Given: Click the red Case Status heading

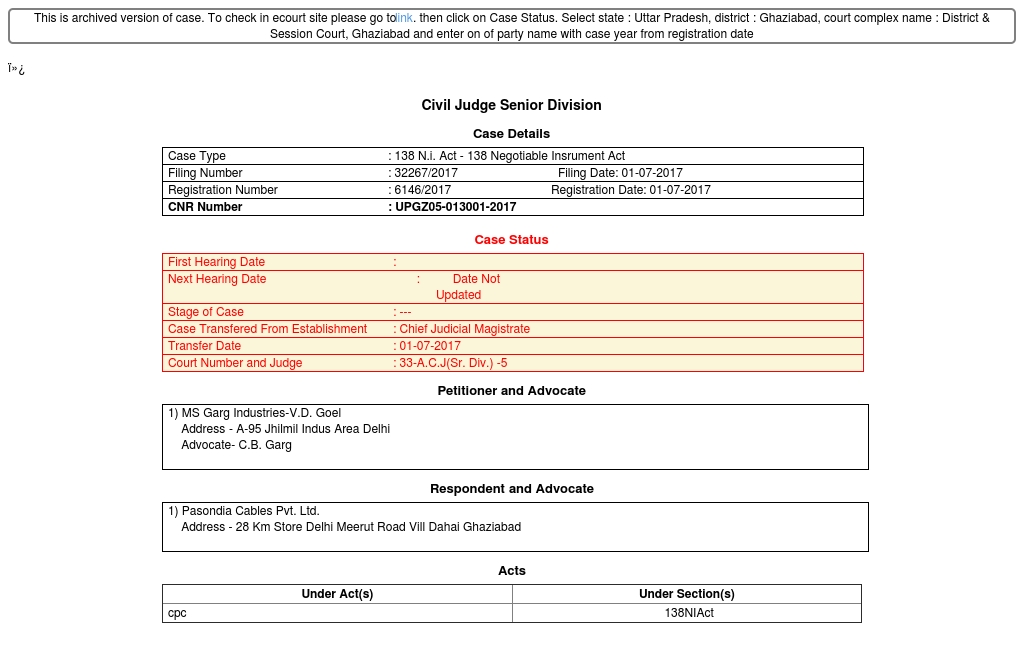Looking at the screenshot, I should pos(511,240).
